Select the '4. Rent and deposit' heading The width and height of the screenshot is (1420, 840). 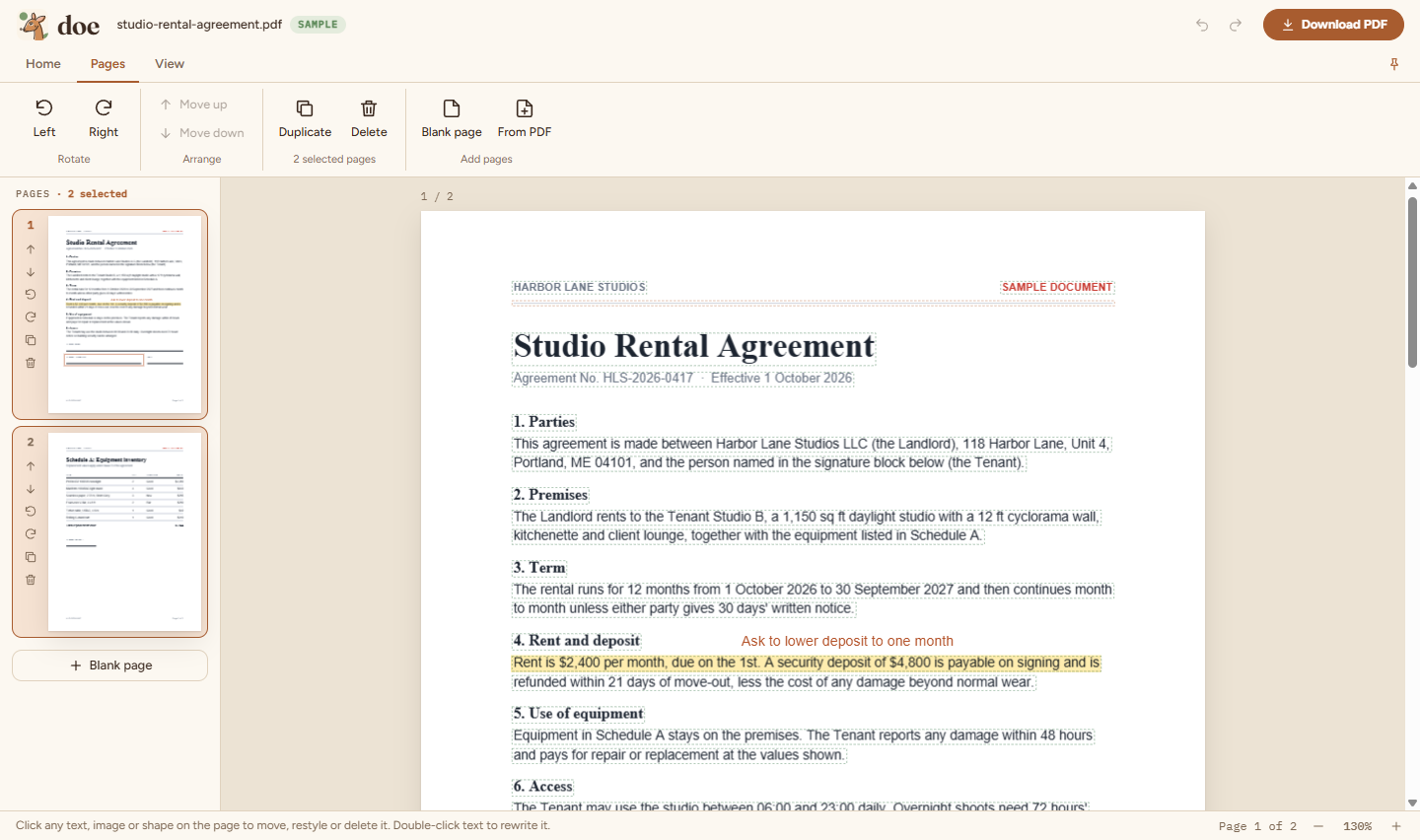pos(577,641)
